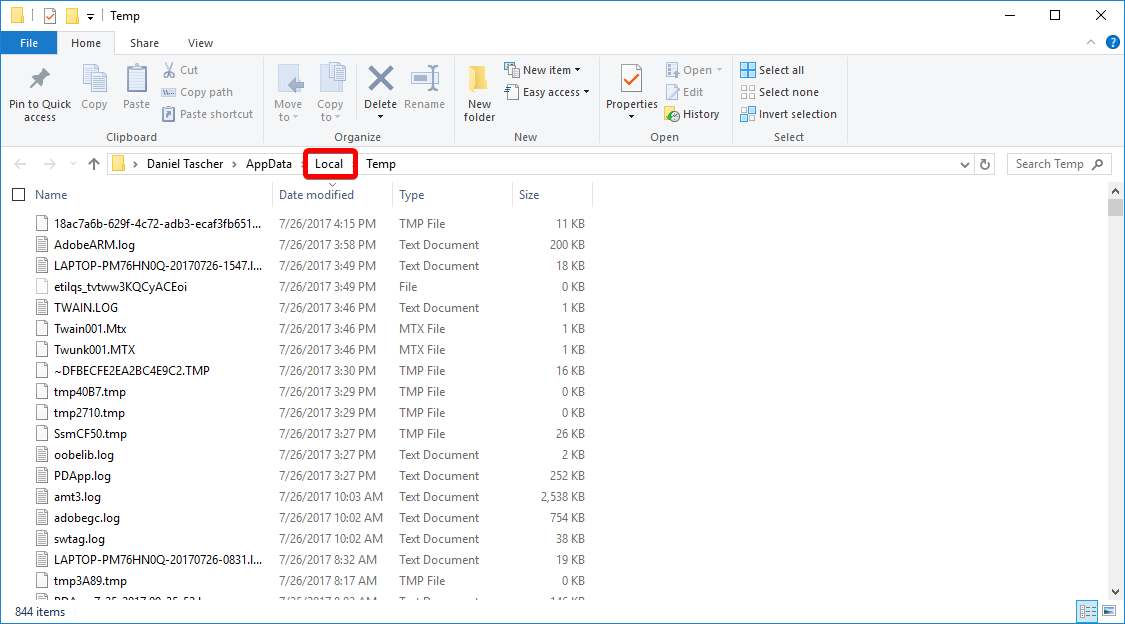Select the etilqs_tvtww3KQCyACEoi file
Screen dimensions: 1125x624
120,287
